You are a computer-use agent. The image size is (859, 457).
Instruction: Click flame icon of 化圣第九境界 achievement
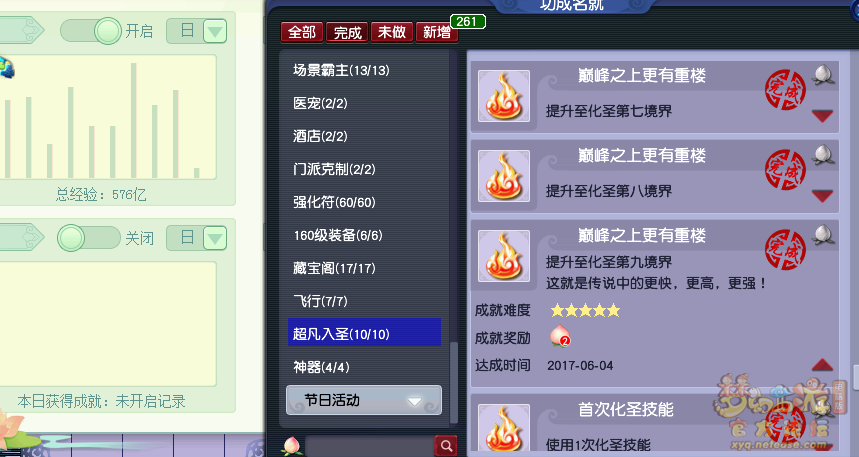[x=503, y=256]
